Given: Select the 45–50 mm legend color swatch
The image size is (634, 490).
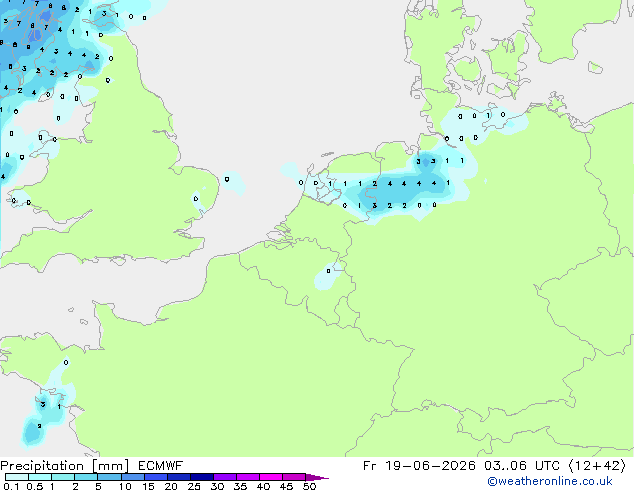Looking at the screenshot, I should (x=294, y=477).
